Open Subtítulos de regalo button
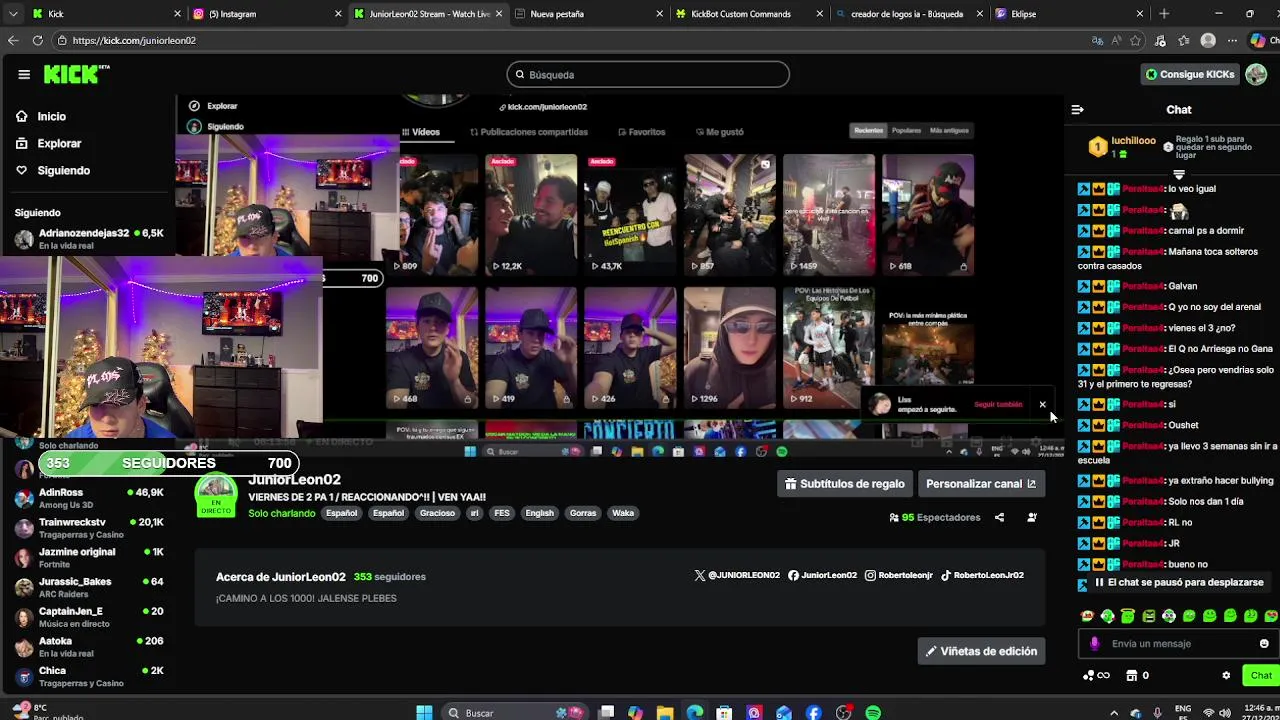 [844, 484]
